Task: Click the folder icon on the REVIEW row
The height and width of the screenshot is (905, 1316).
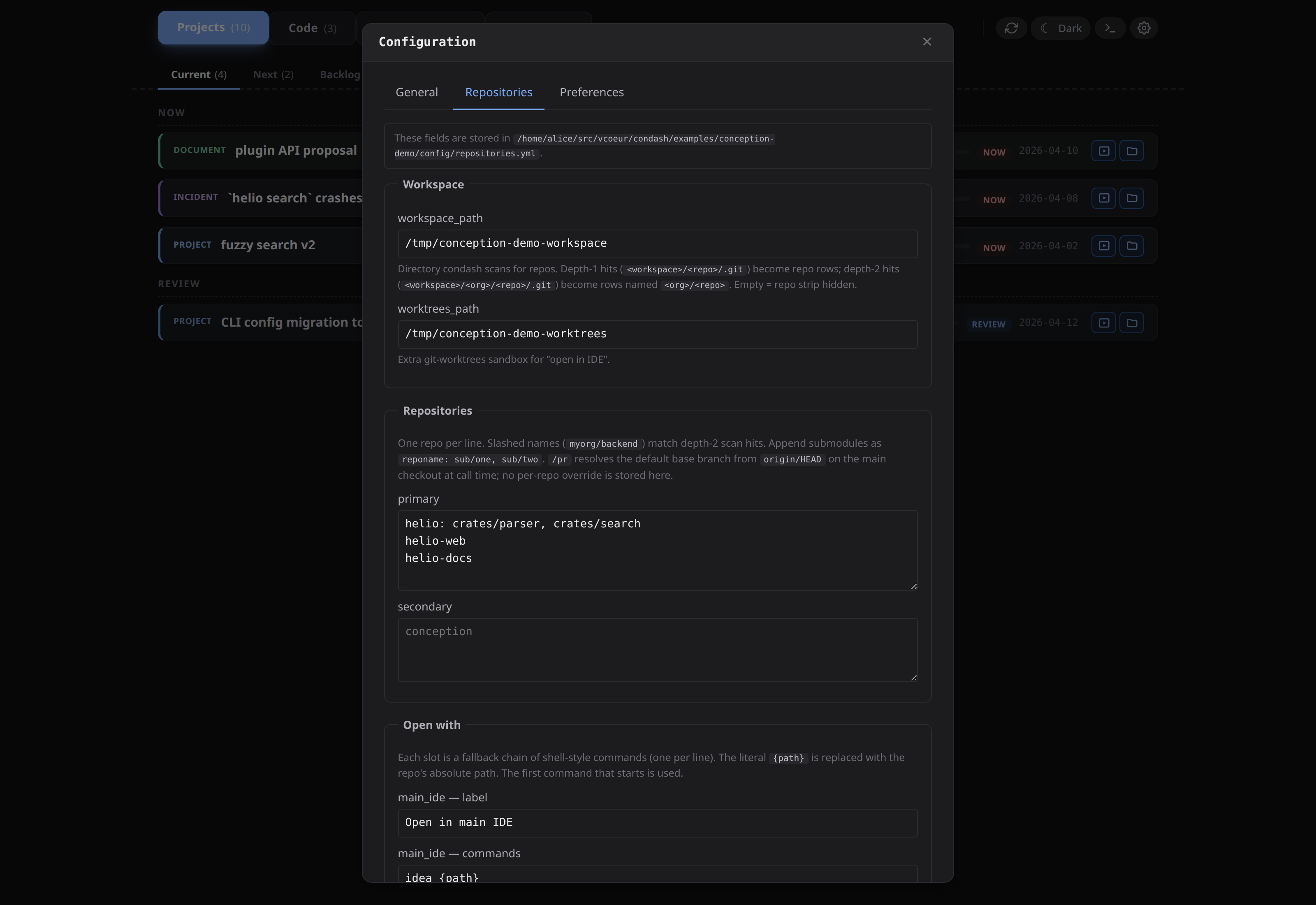Action: (1132, 323)
